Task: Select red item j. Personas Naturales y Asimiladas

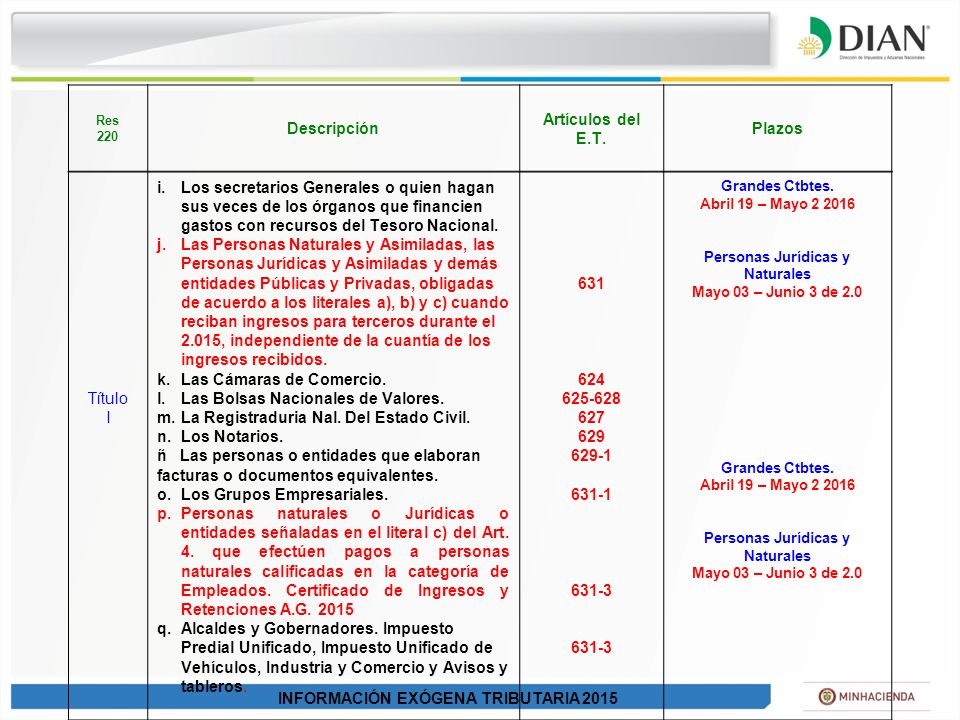Action: point(332,302)
